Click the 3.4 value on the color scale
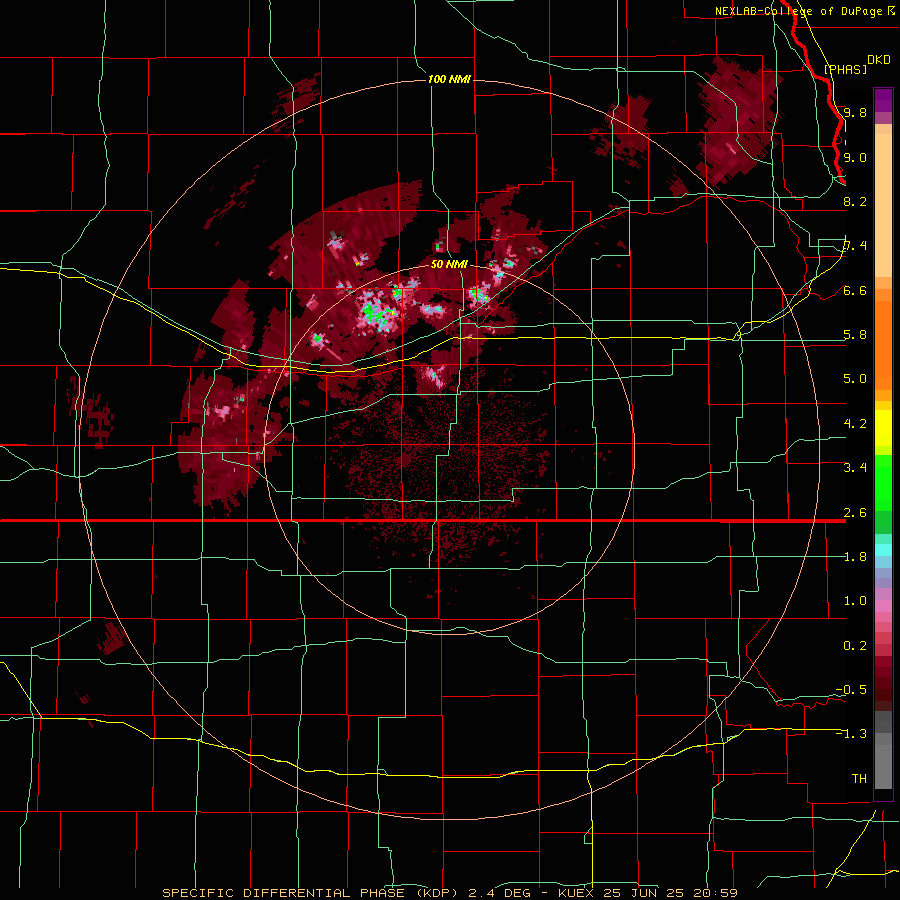900x900 pixels. tap(855, 468)
